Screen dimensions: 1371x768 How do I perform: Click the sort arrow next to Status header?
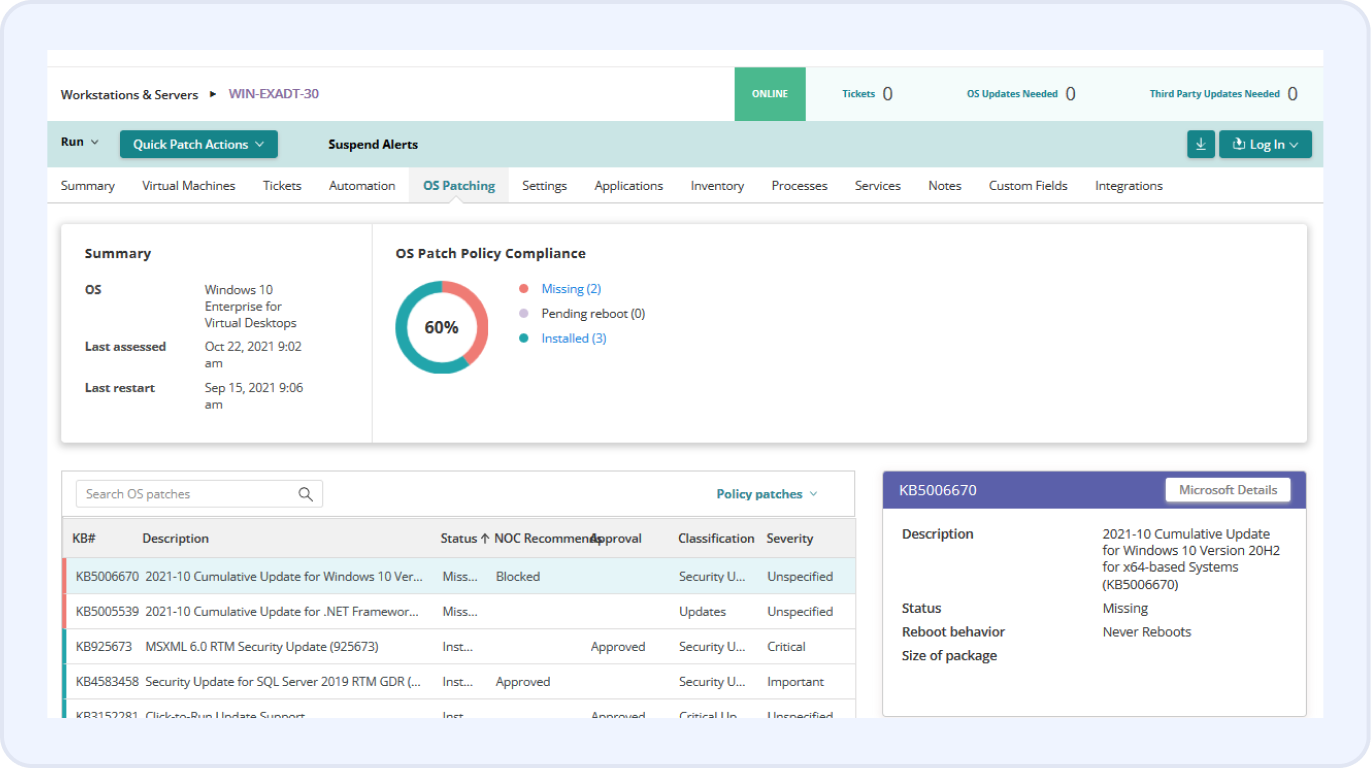point(485,538)
